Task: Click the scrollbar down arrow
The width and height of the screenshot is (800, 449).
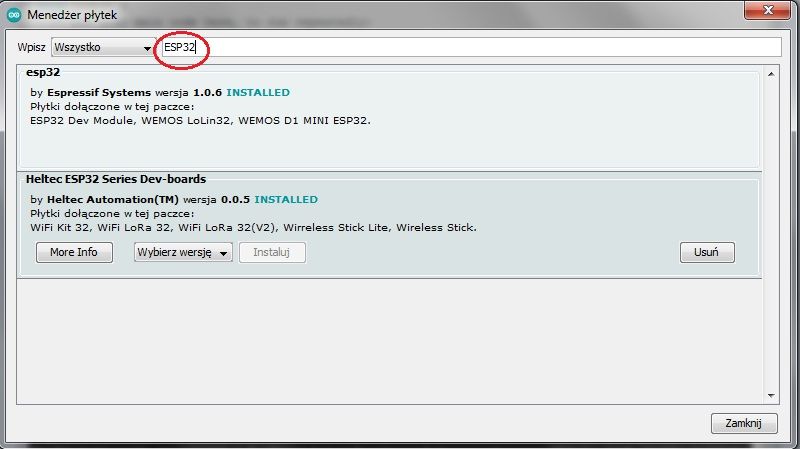Action: [771, 396]
